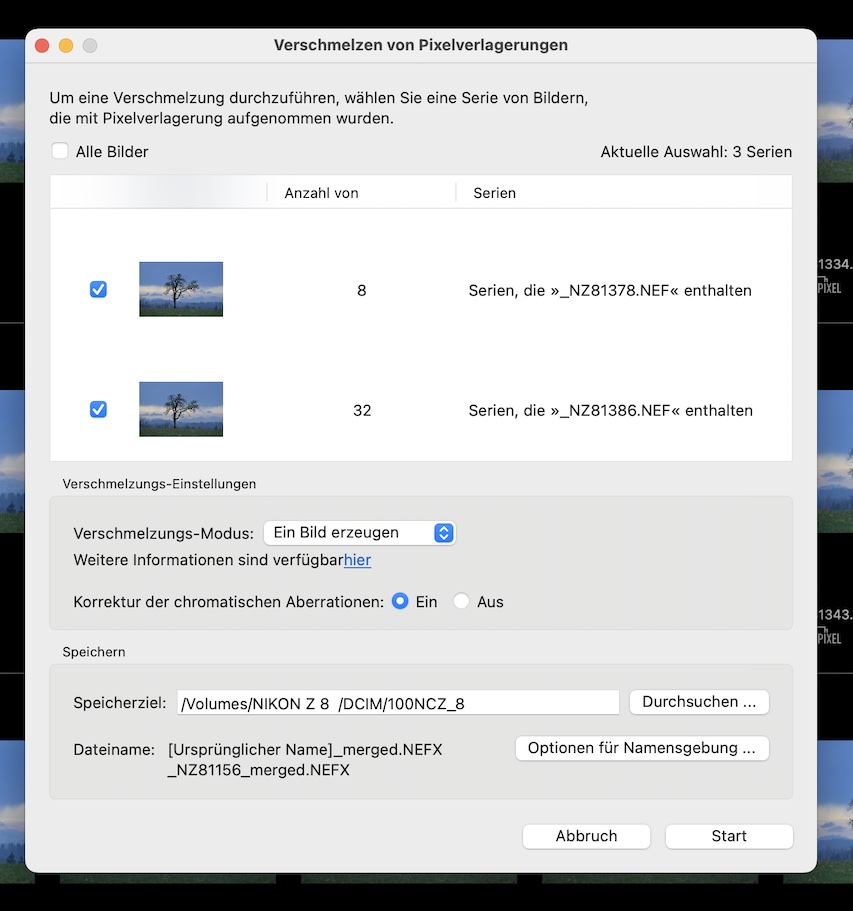Click the tree thumbnail of the 32-image series

pos(181,409)
